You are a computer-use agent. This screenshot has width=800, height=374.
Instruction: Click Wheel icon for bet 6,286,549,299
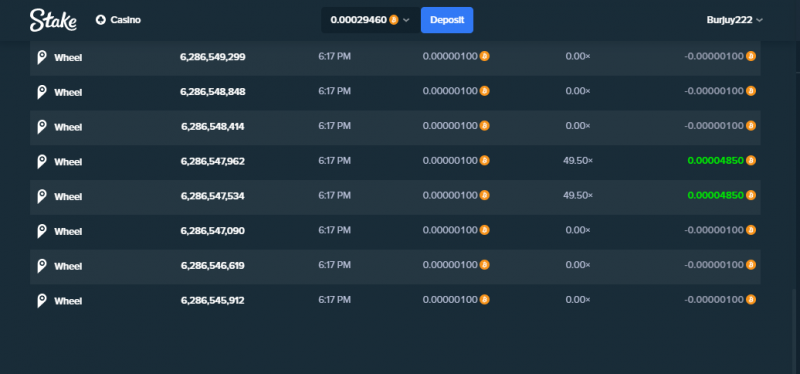[x=42, y=57]
